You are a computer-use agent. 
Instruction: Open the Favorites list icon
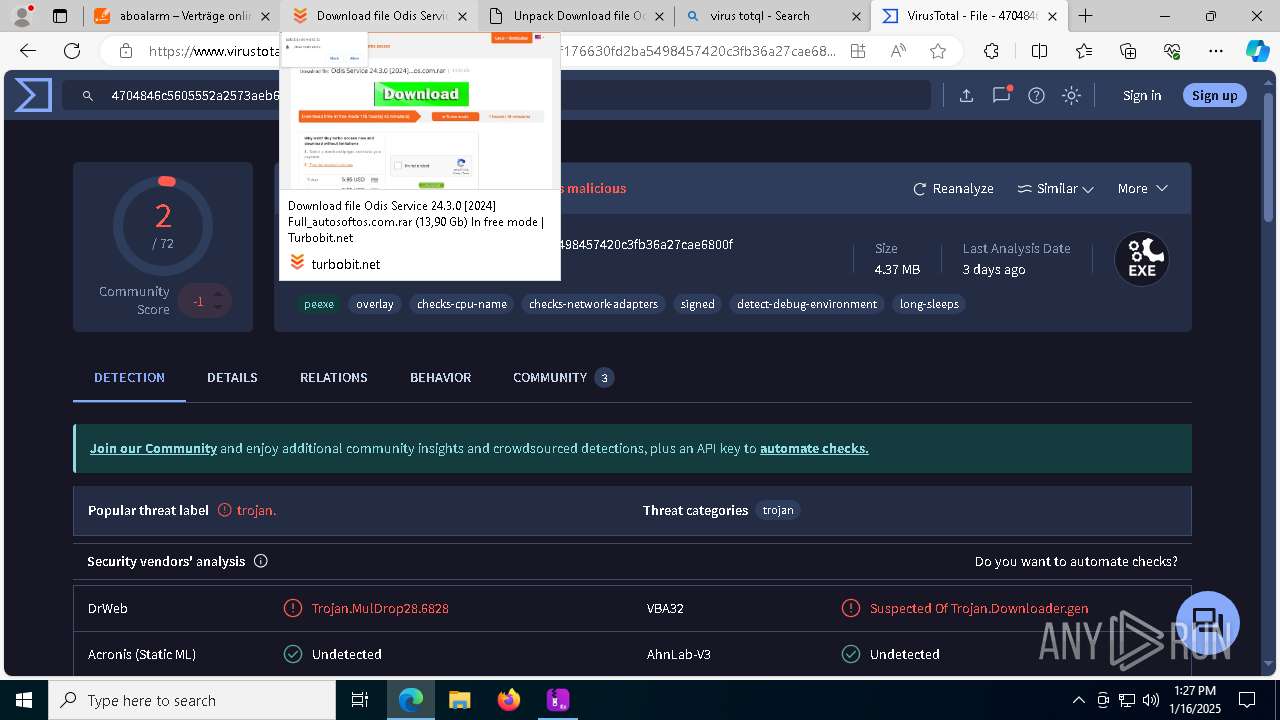pos(1084,52)
